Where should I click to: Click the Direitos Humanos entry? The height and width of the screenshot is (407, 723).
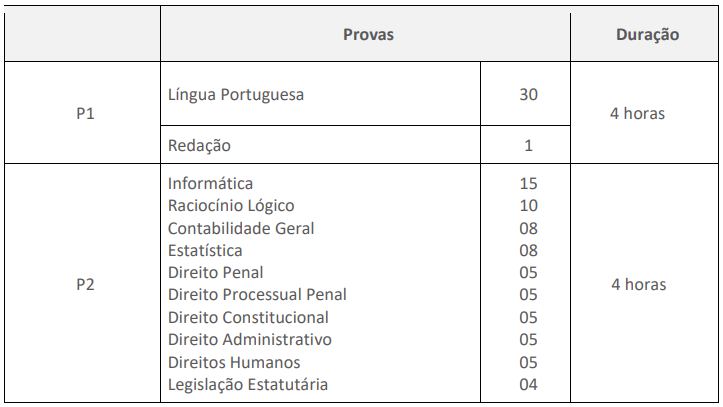tap(234, 362)
